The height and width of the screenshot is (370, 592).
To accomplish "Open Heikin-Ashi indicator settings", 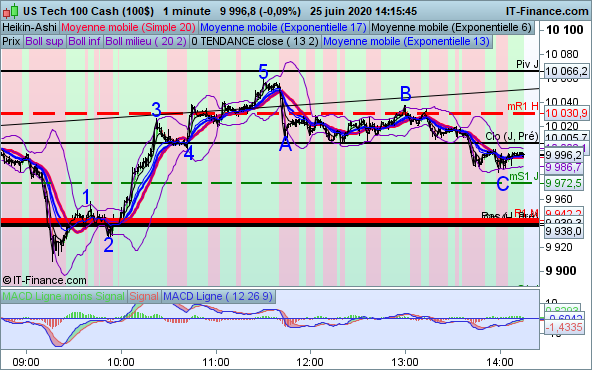I will point(29,28).
